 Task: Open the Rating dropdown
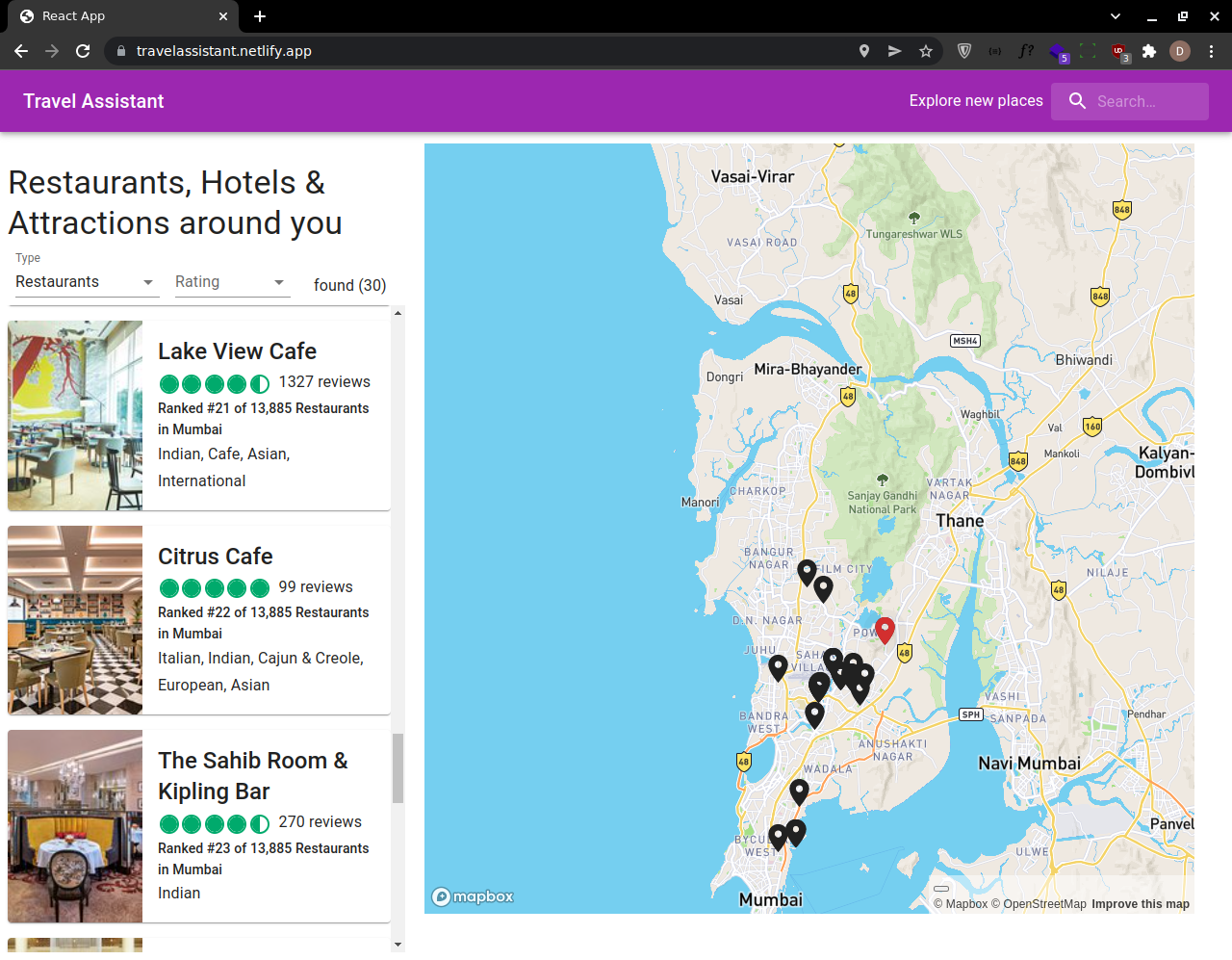click(x=231, y=282)
